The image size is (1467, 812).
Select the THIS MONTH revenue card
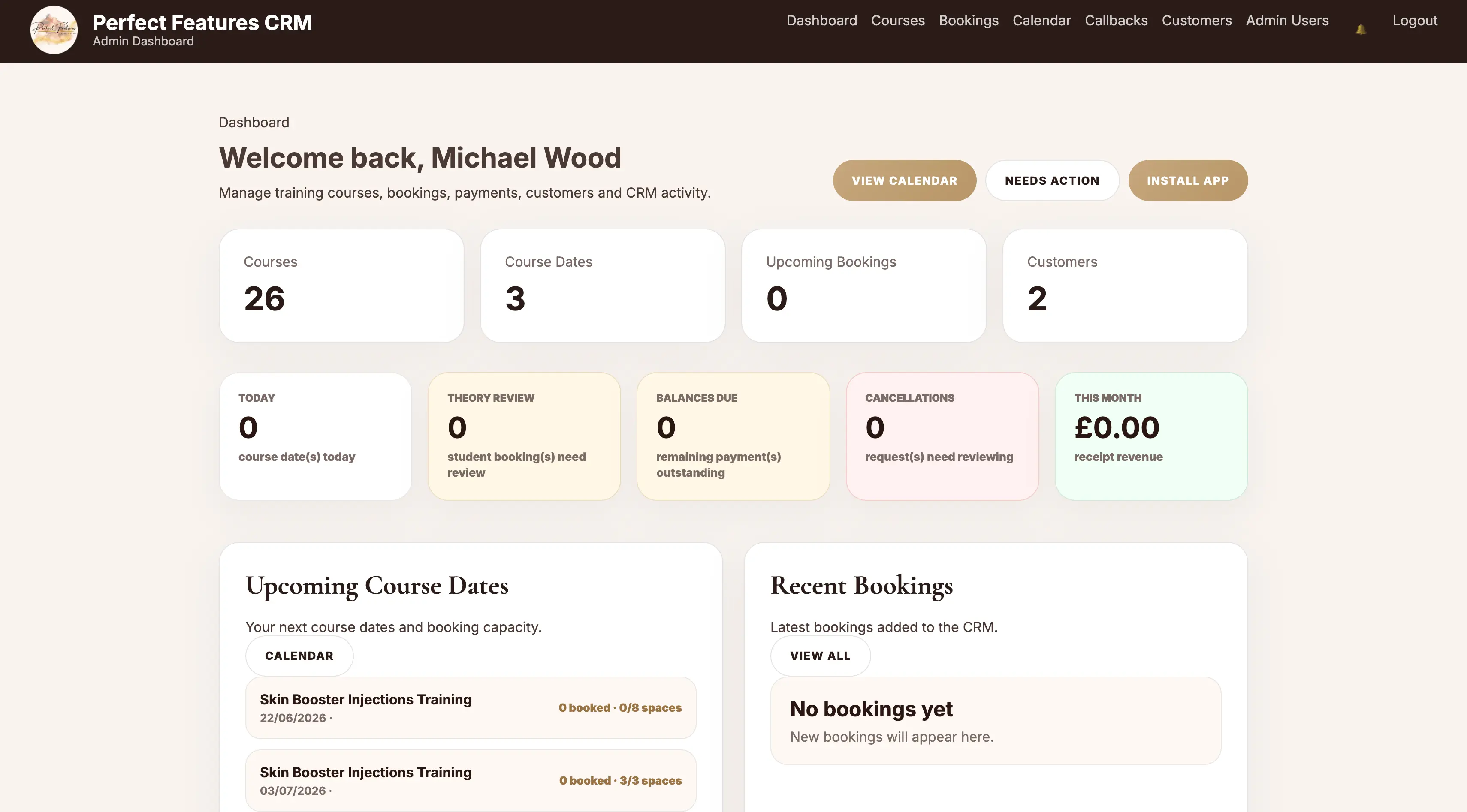coord(1151,436)
